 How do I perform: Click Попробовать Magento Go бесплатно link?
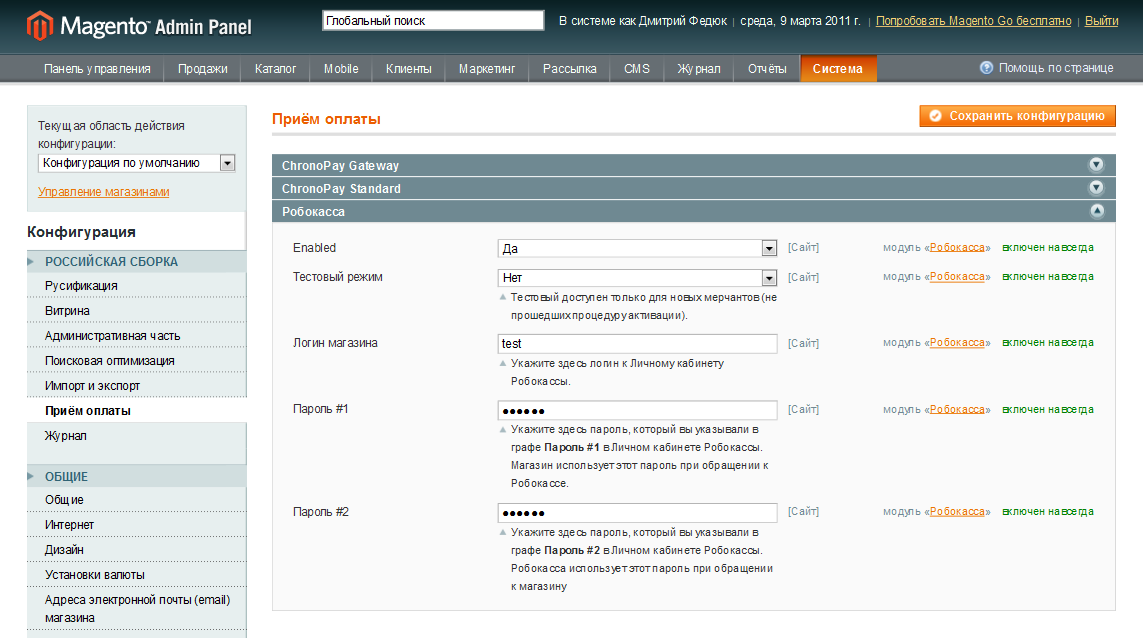973,20
